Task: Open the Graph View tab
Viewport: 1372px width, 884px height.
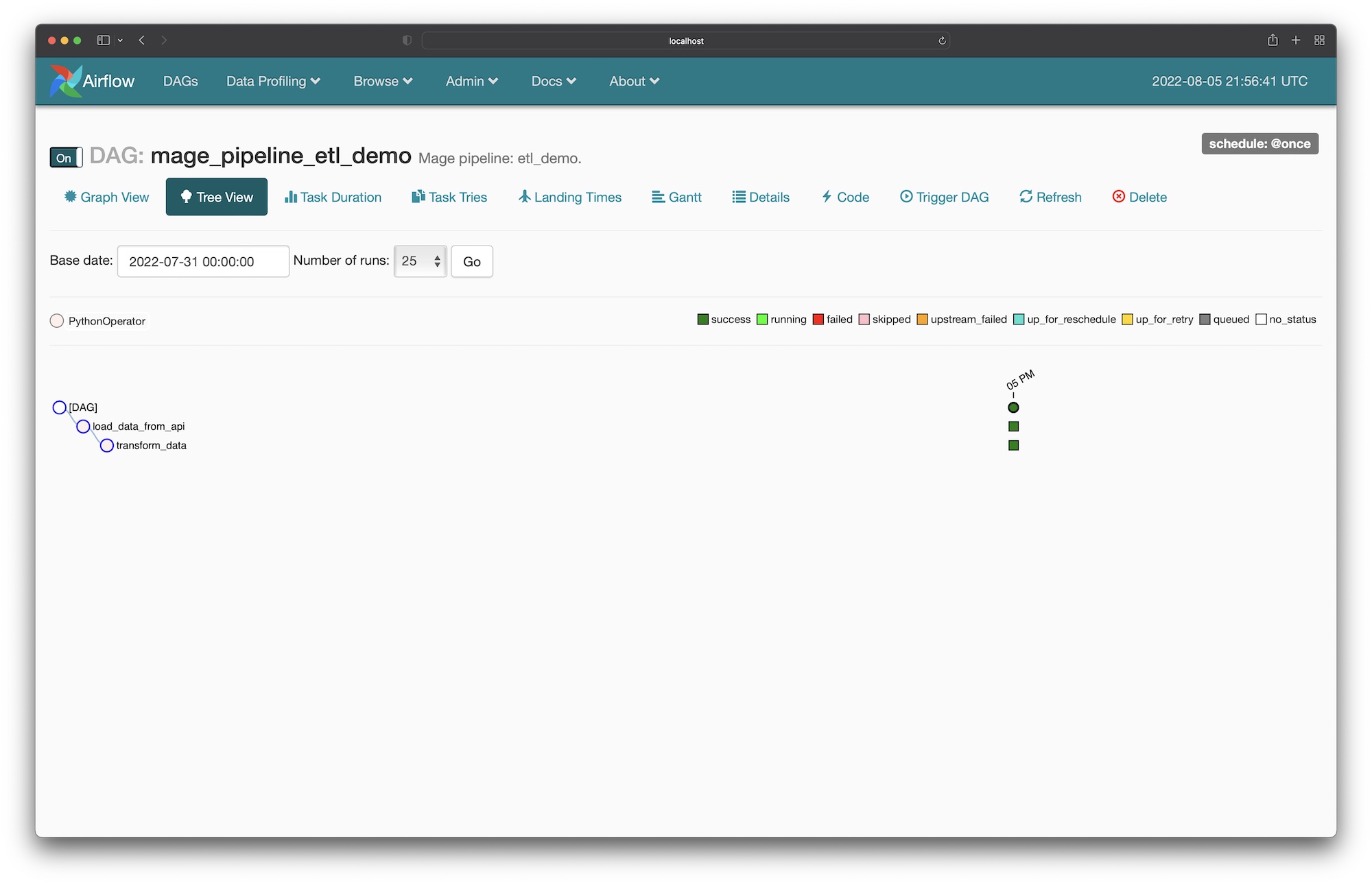Action: click(106, 197)
